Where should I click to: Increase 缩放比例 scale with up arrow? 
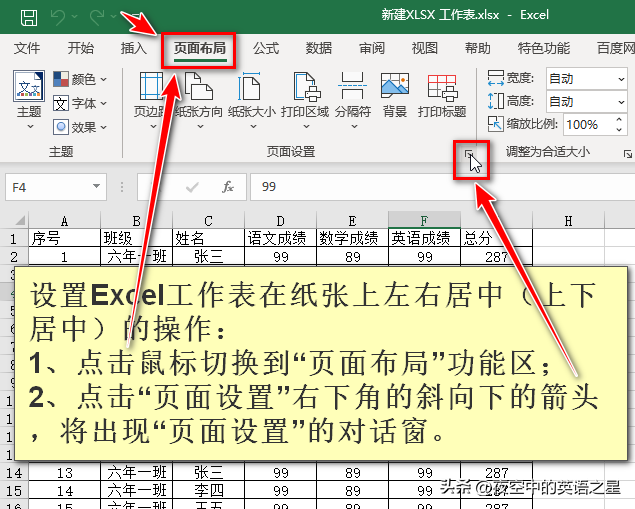pyautogui.click(x=619, y=120)
